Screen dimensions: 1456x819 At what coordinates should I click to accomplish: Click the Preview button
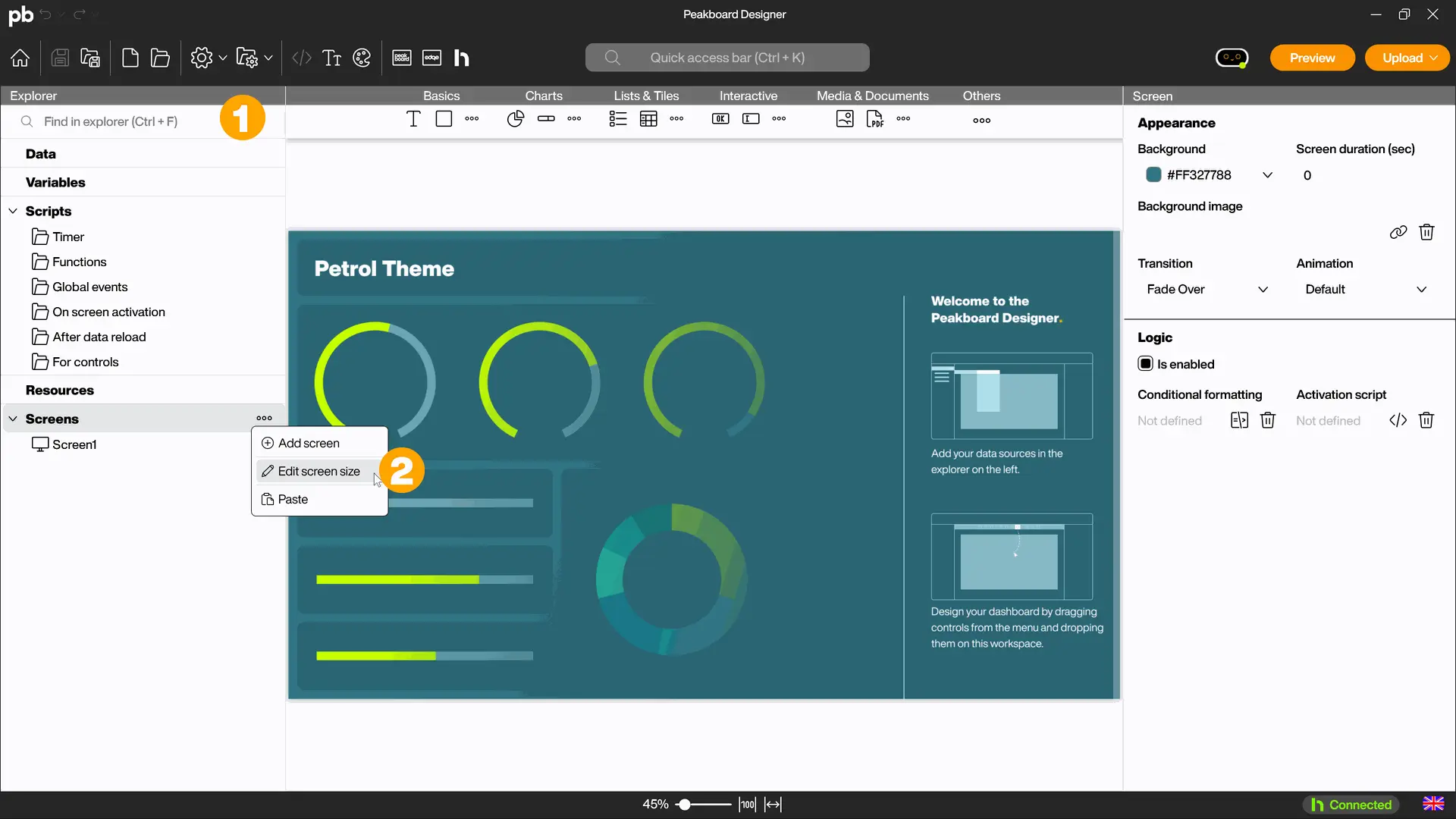1312,58
